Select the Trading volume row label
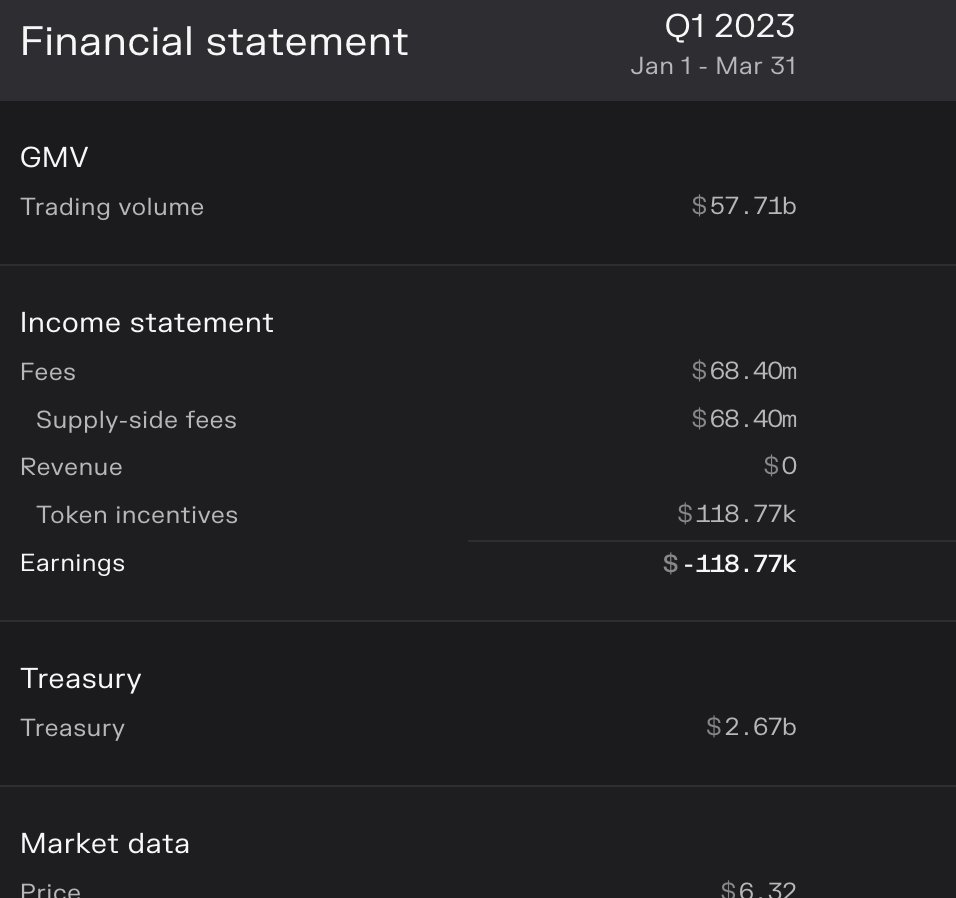The height and width of the screenshot is (898, 956). (x=112, y=207)
